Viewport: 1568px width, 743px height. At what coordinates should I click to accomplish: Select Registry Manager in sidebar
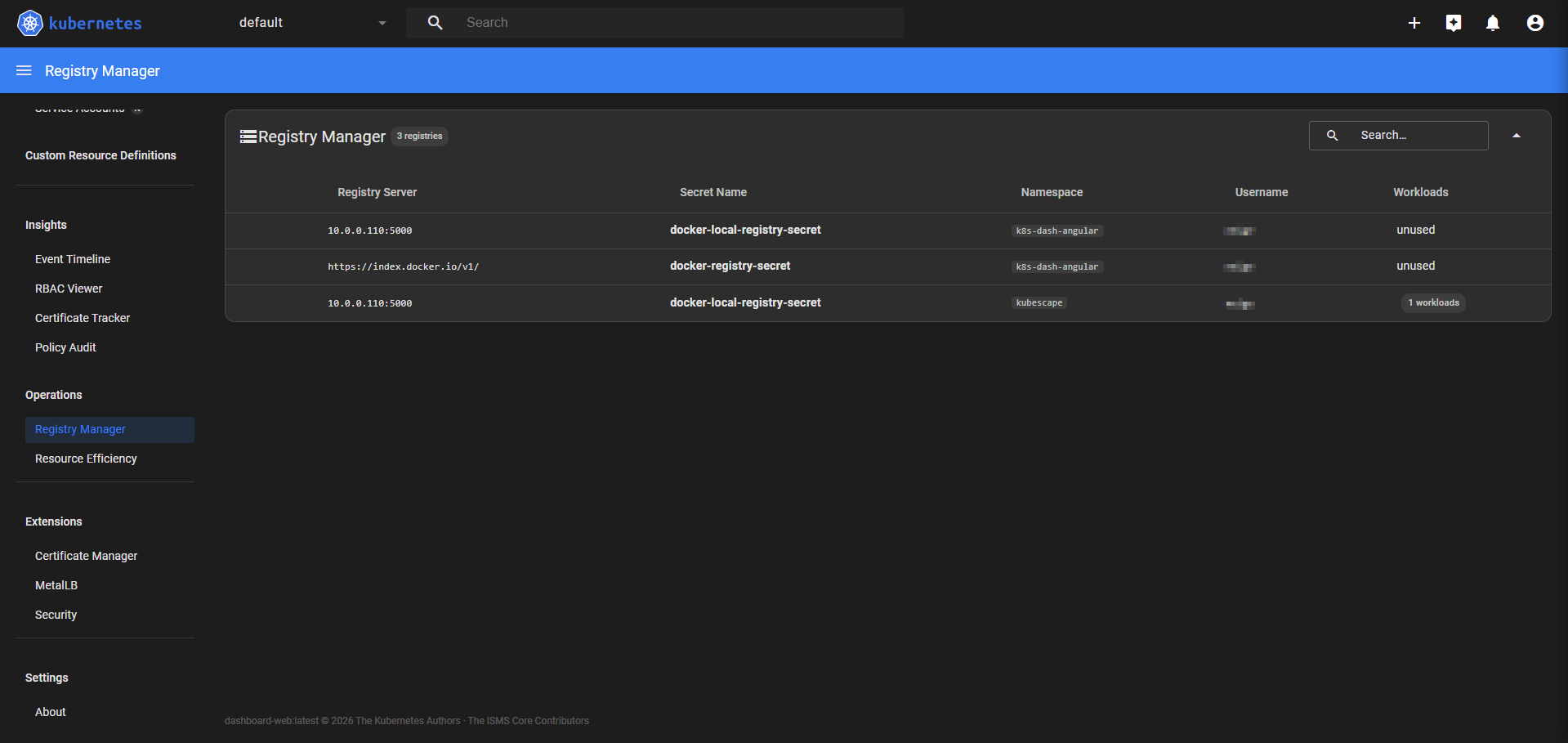109,430
